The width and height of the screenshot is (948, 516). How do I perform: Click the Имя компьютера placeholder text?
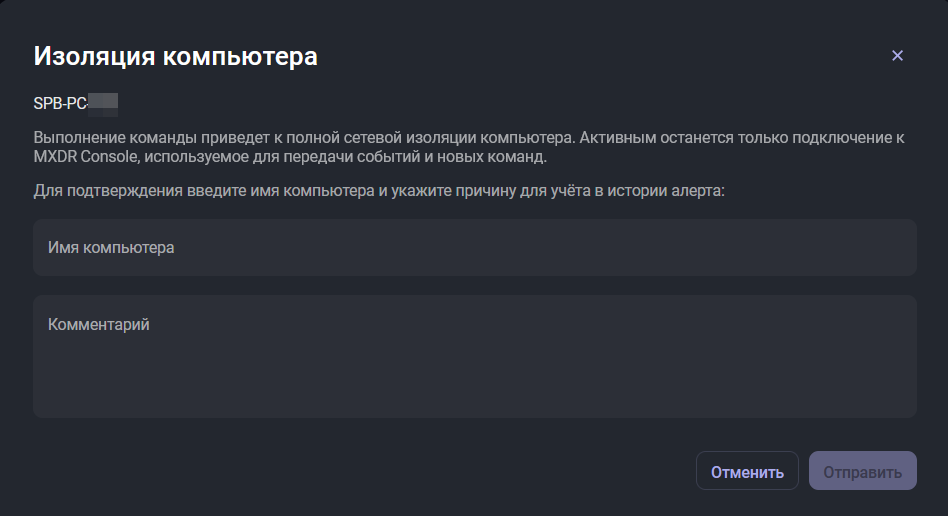click(111, 248)
